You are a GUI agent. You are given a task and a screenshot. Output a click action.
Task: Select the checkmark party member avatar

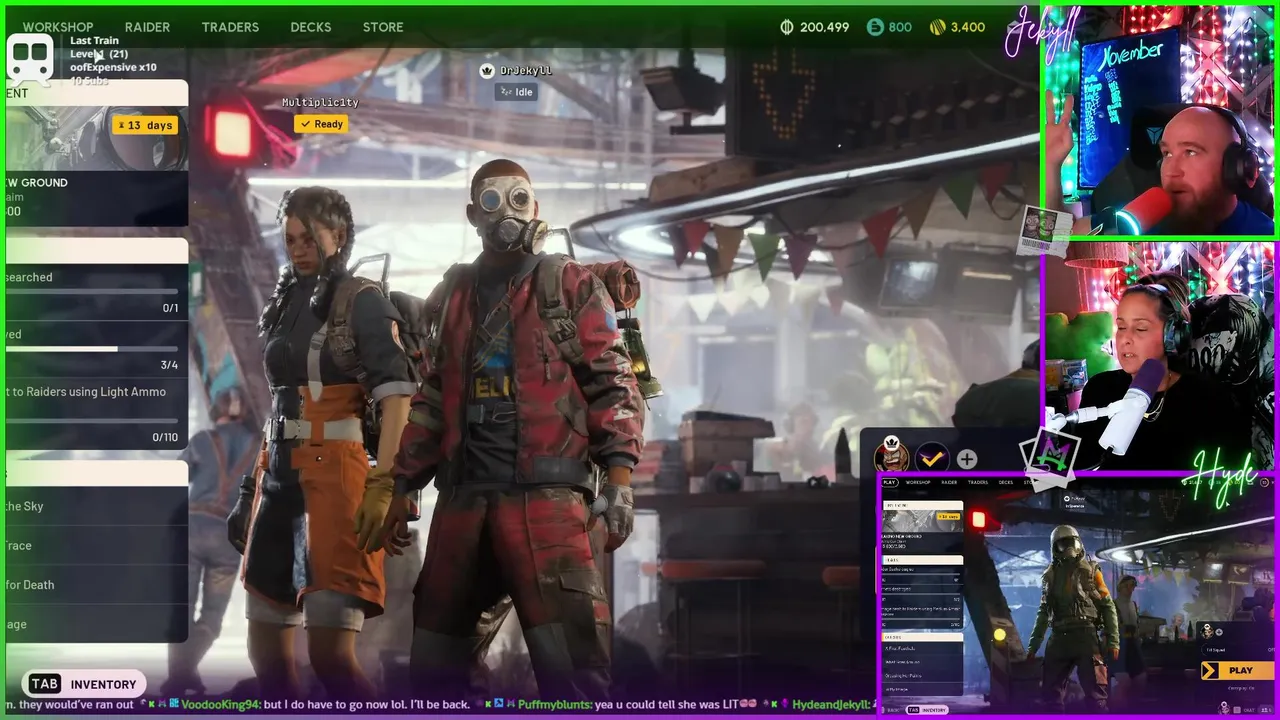tap(932, 458)
